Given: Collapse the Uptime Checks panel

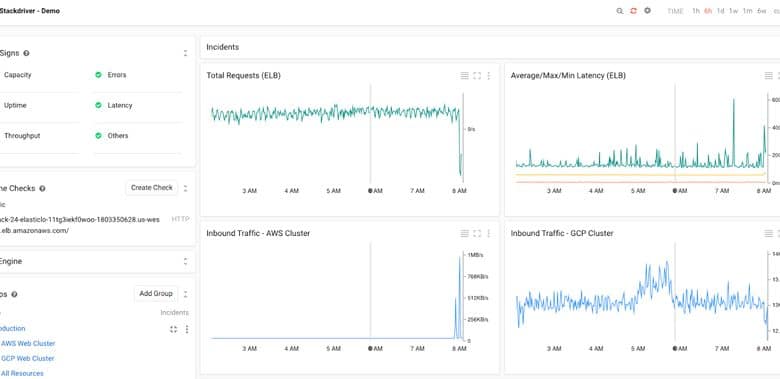Looking at the screenshot, I should (x=186, y=189).
